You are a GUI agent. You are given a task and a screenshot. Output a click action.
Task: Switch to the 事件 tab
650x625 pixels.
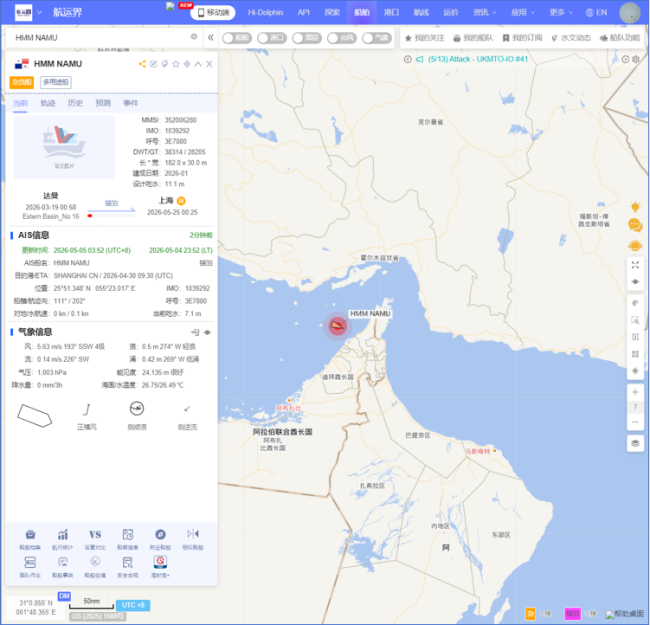click(130, 103)
